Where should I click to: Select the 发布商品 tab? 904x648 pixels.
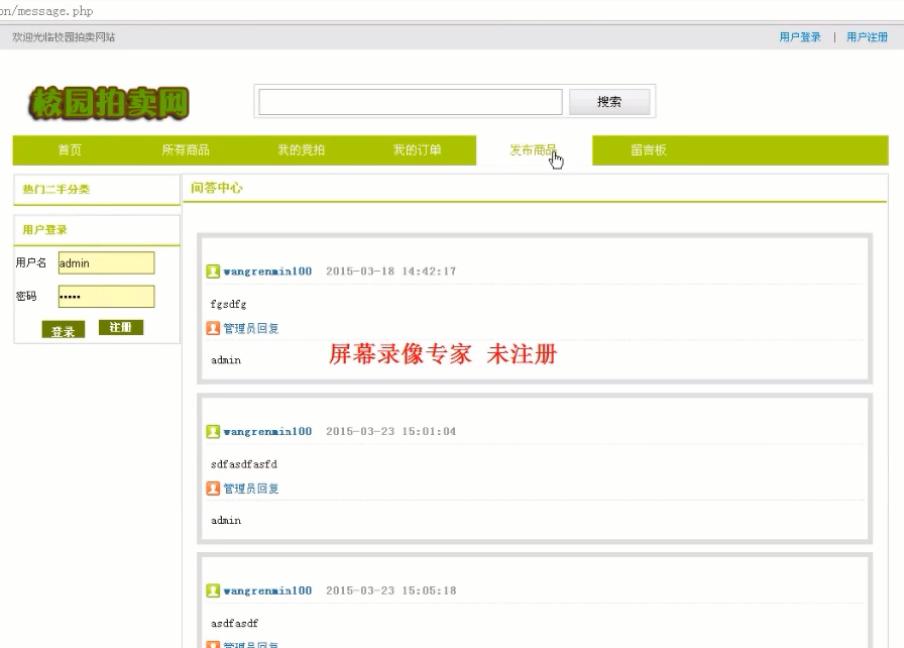pos(533,150)
